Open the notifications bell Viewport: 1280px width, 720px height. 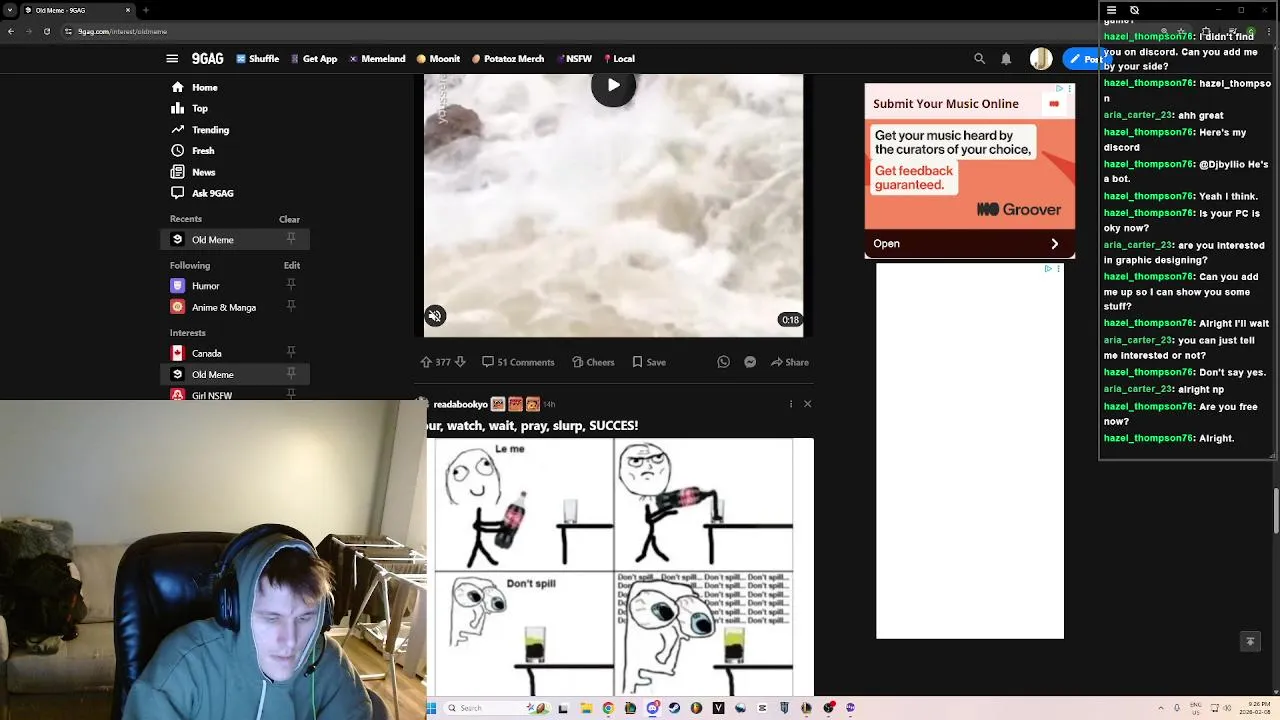coord(1006,59)
